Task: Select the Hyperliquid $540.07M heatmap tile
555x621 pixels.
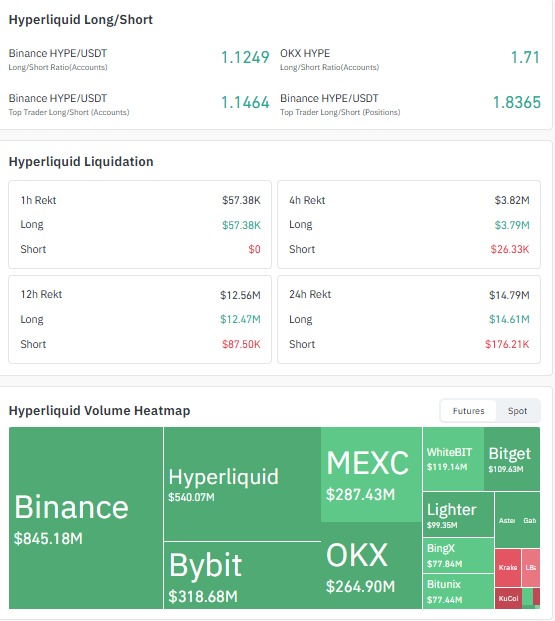Action: click(242, 484)
